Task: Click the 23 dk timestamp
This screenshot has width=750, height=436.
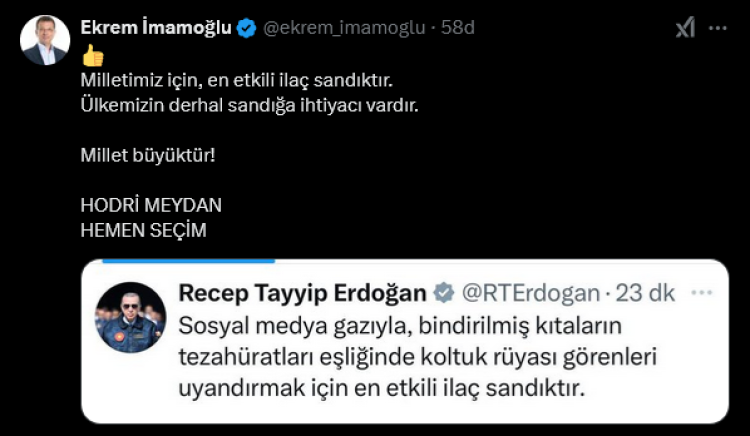Action: (645, 293)
